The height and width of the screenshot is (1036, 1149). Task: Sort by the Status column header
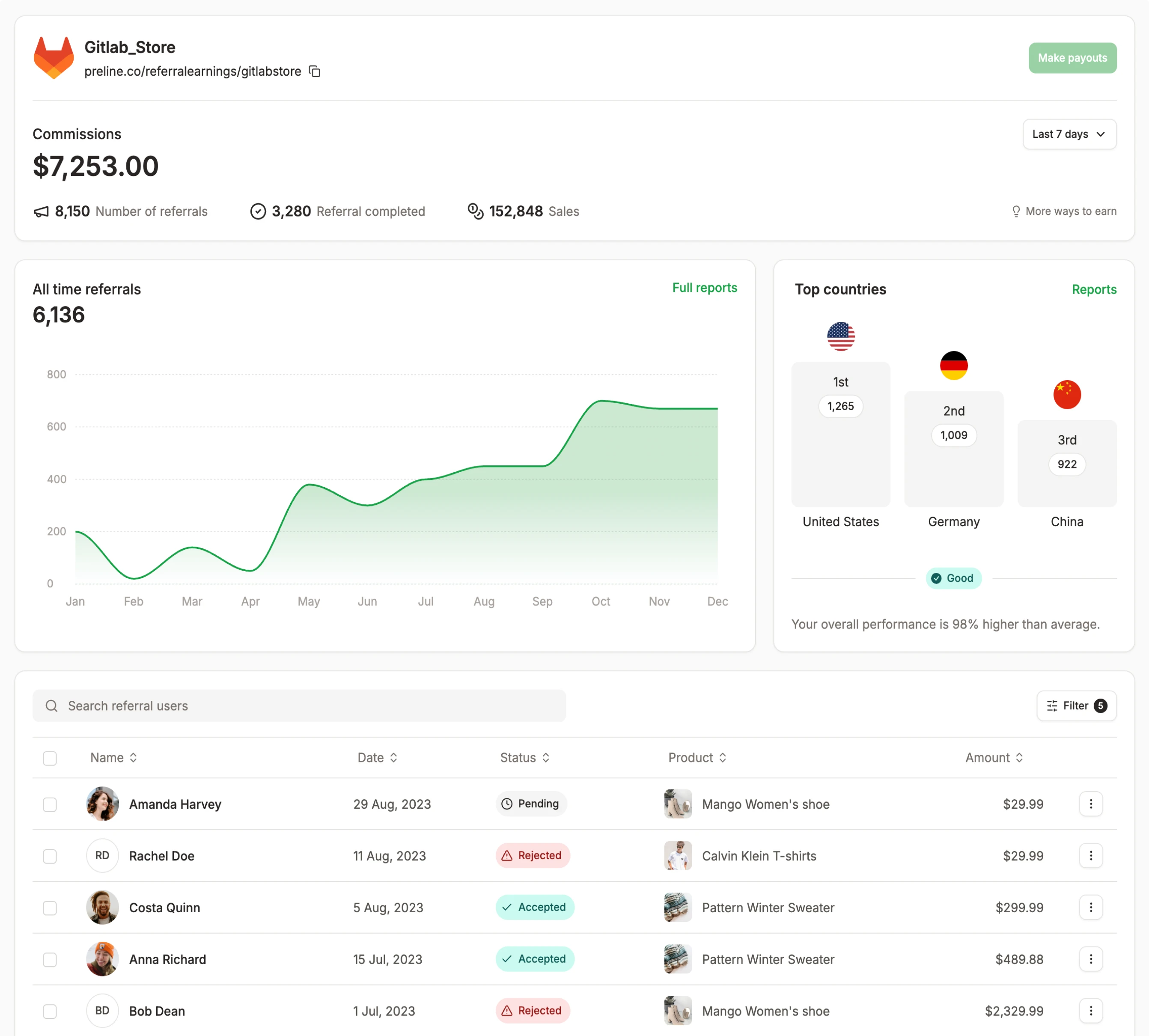[x=524, y=758]
